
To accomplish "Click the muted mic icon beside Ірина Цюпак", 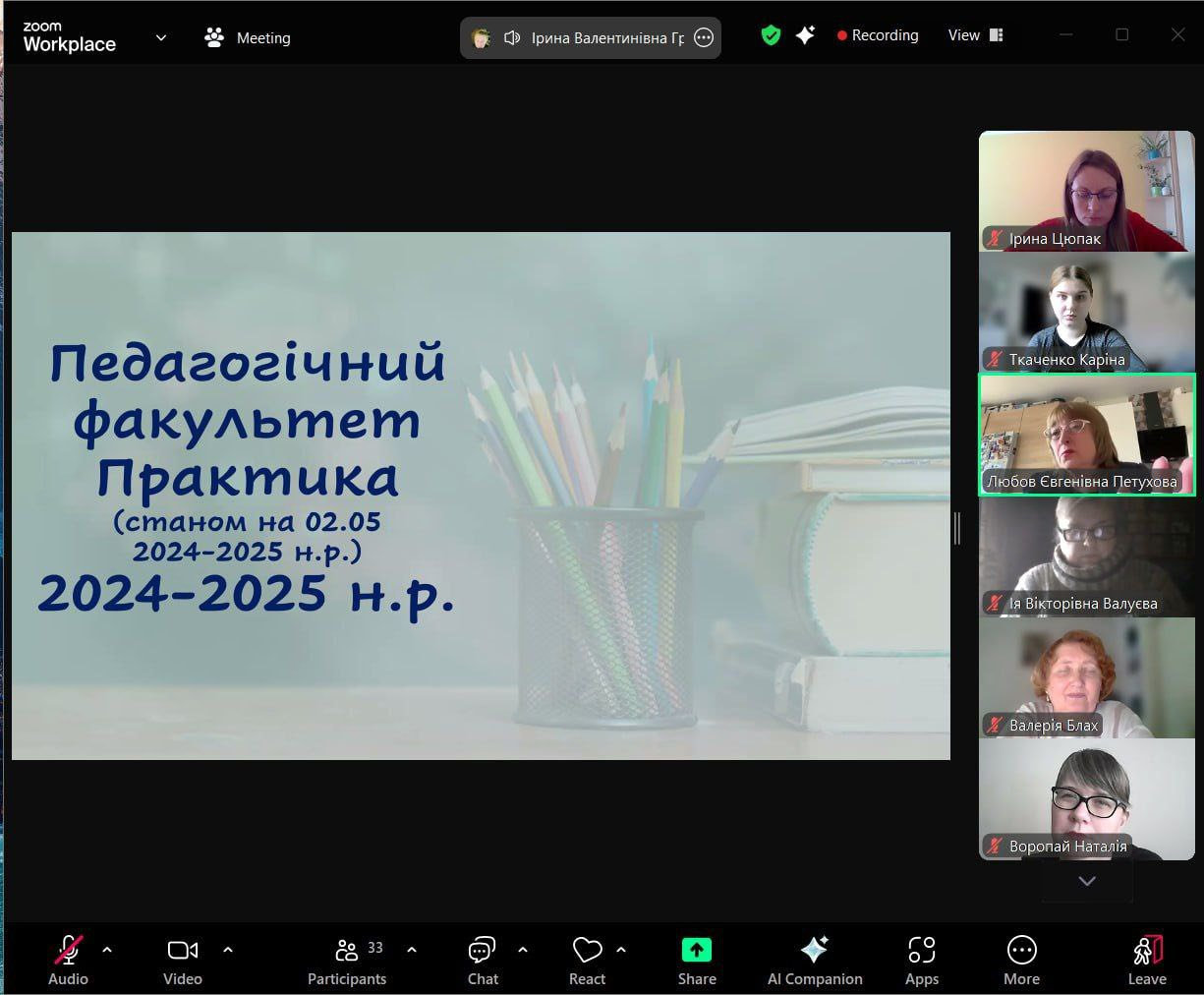I will [995, 238].
